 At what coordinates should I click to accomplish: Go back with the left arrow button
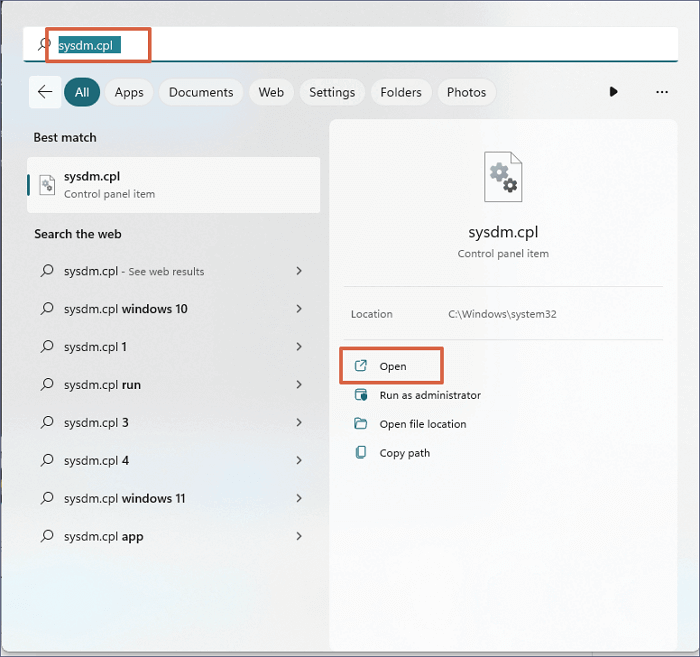[x=45, y=92]
